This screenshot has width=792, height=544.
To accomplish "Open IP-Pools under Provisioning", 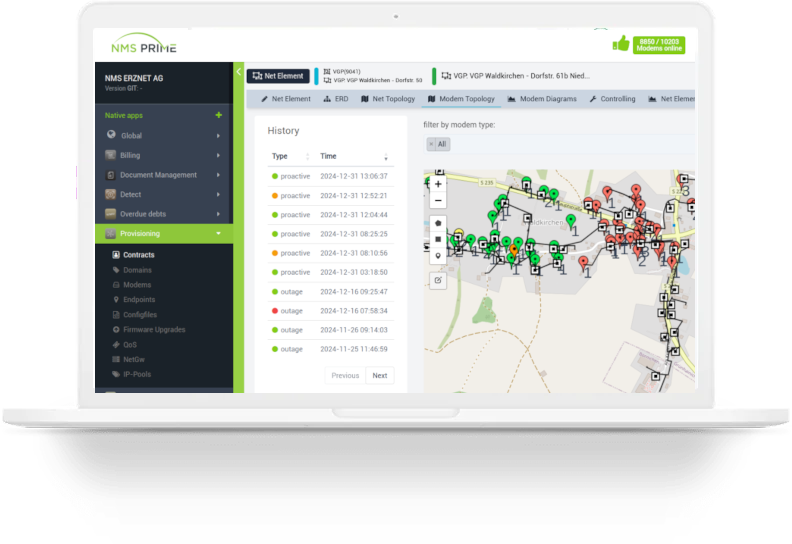I will (131, 374).
